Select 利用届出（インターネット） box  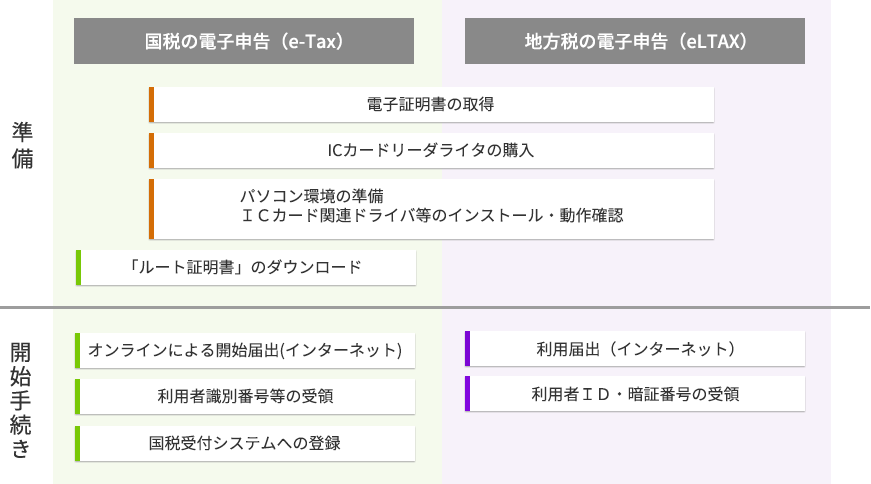tap(635, 349)
